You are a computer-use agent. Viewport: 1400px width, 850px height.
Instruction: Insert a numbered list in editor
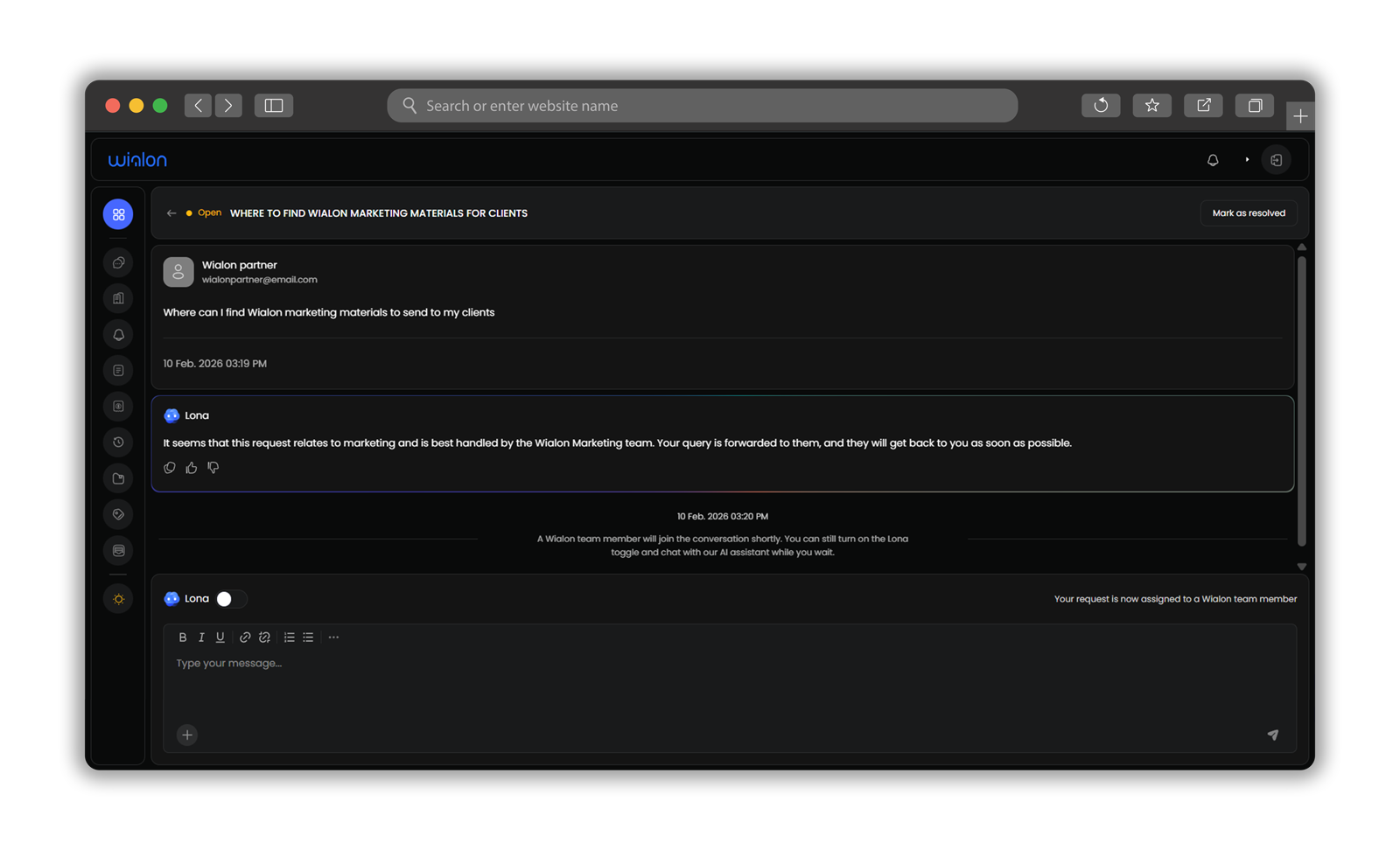[x=289, y=637]
